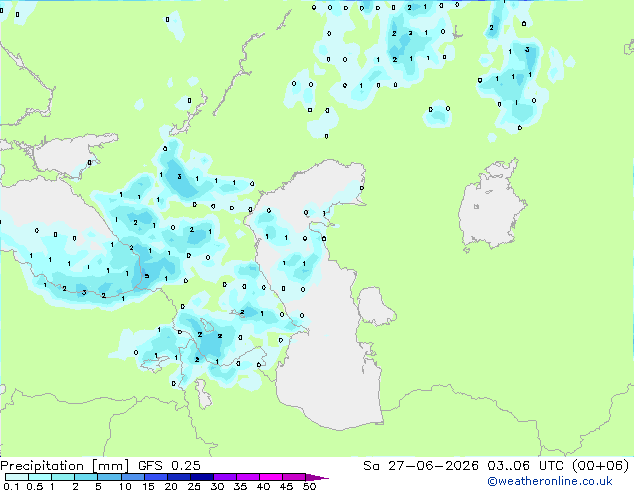Click the 1–2 mm legend color swatch
The height and width of the screenshot is (490, 634).
pos(63,477)
